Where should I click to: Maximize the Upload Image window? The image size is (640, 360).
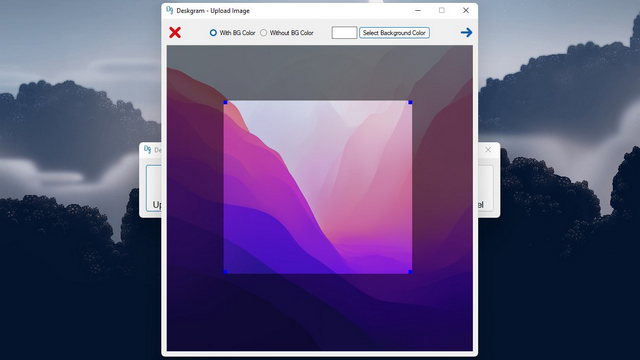click(442, 11)
